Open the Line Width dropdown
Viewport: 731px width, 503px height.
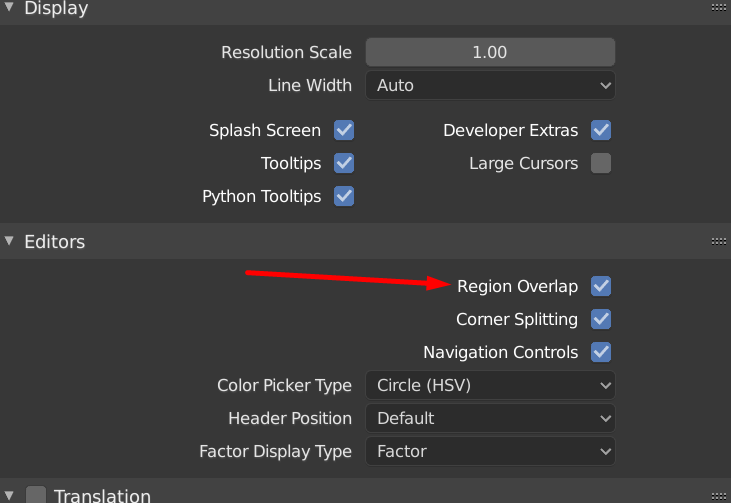[x=490, y=85]
